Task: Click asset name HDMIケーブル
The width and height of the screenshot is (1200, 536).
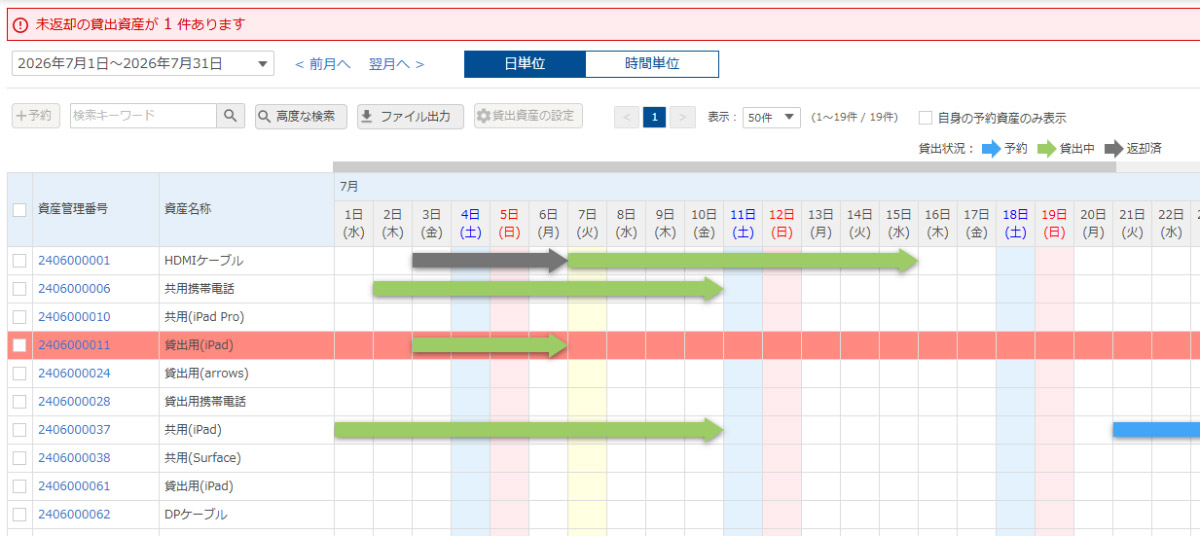Action: point(203,261)
